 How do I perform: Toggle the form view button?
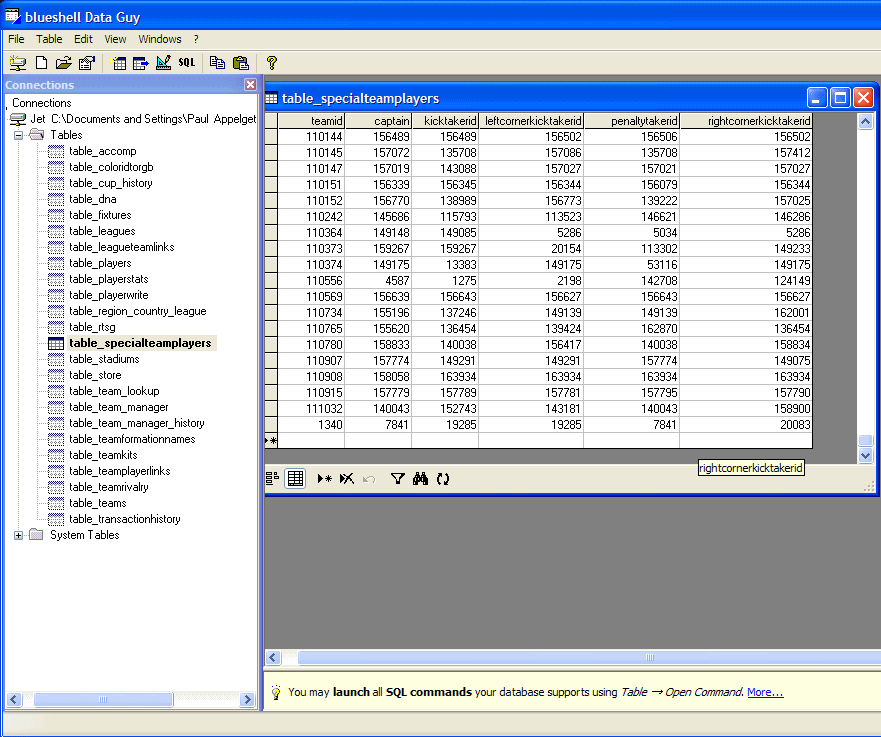tap(273, 479)
